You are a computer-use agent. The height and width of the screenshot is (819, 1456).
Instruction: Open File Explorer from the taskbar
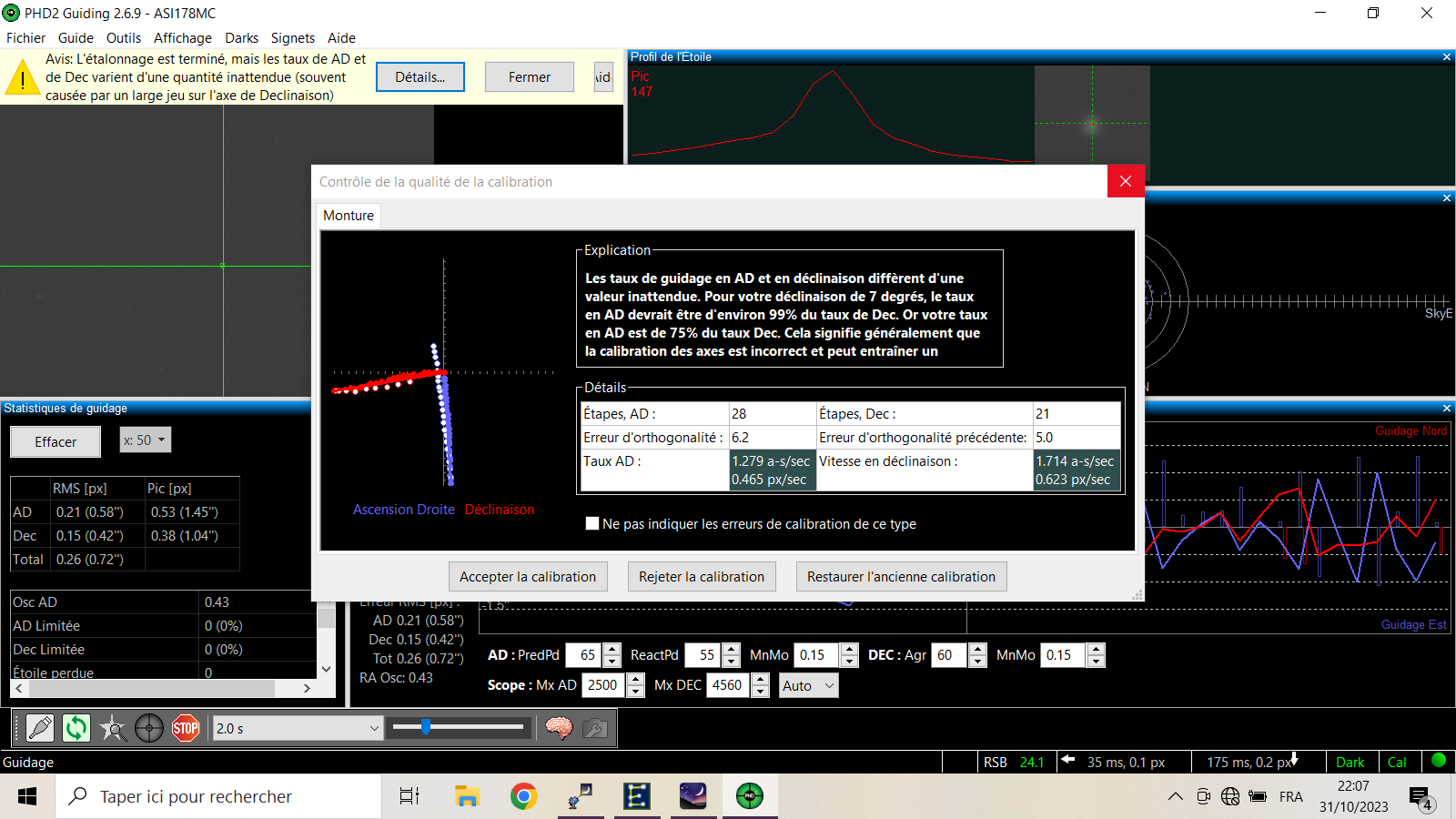(467, 796)
